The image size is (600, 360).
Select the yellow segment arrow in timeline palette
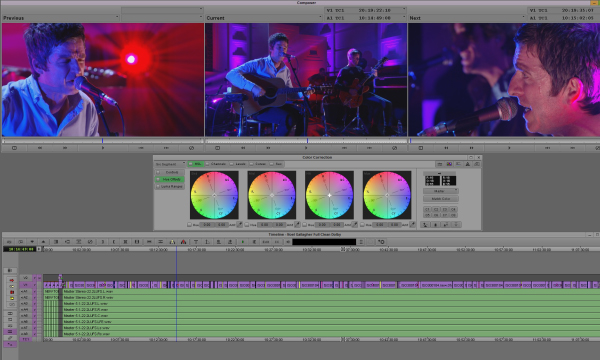[x=11, y=286]
